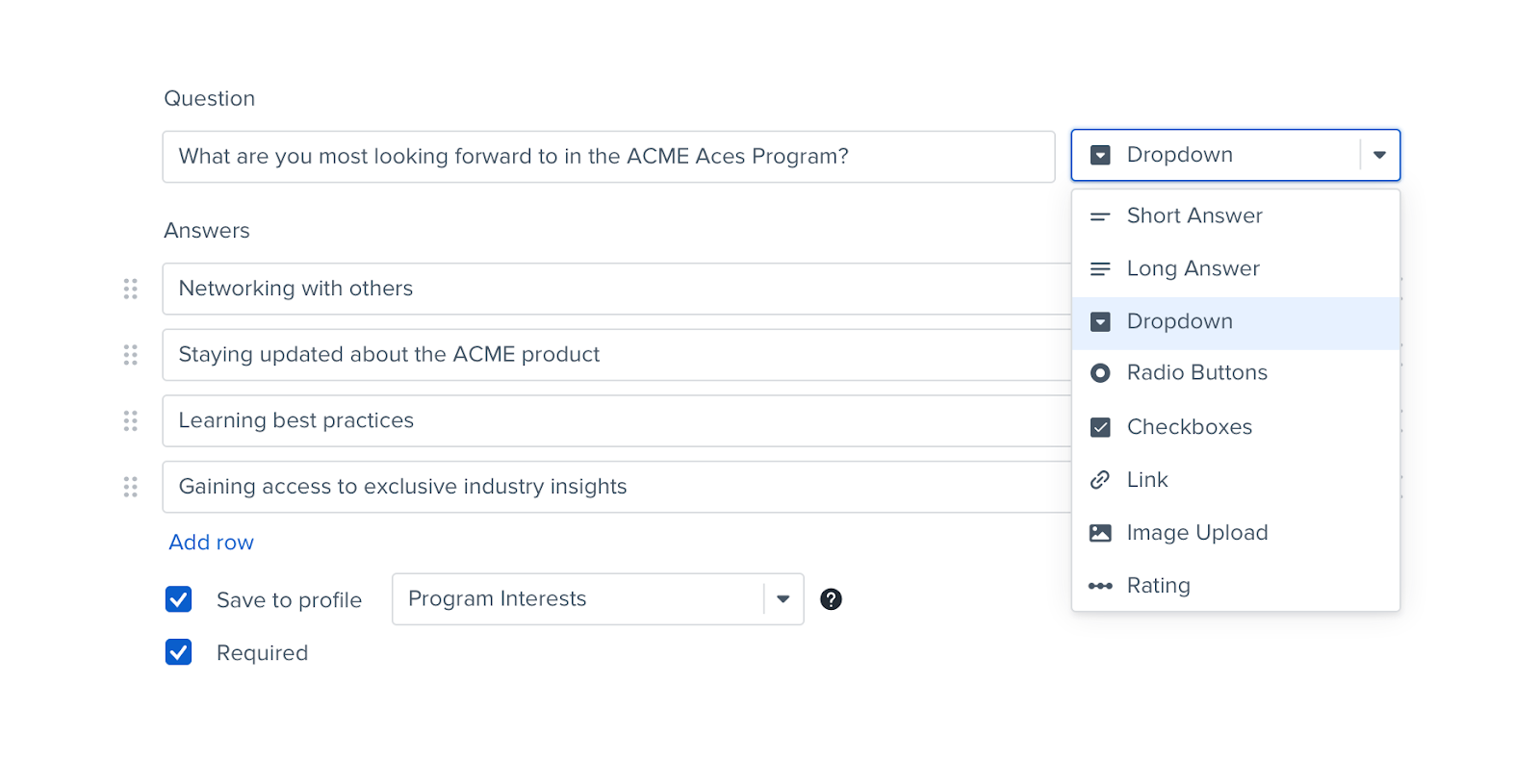Click the drag handle beside Gaining access answer
Screen dimensions: 1540x784
click(x=131, y=487)
